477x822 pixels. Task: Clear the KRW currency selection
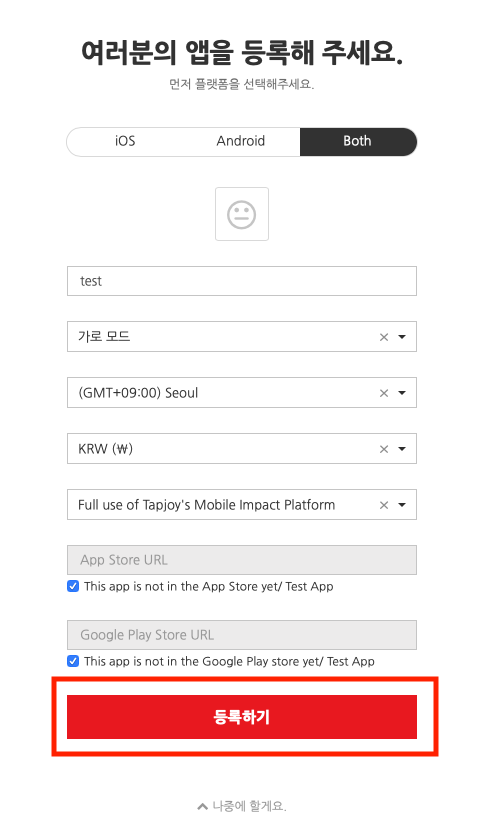(x=384, y=449)
